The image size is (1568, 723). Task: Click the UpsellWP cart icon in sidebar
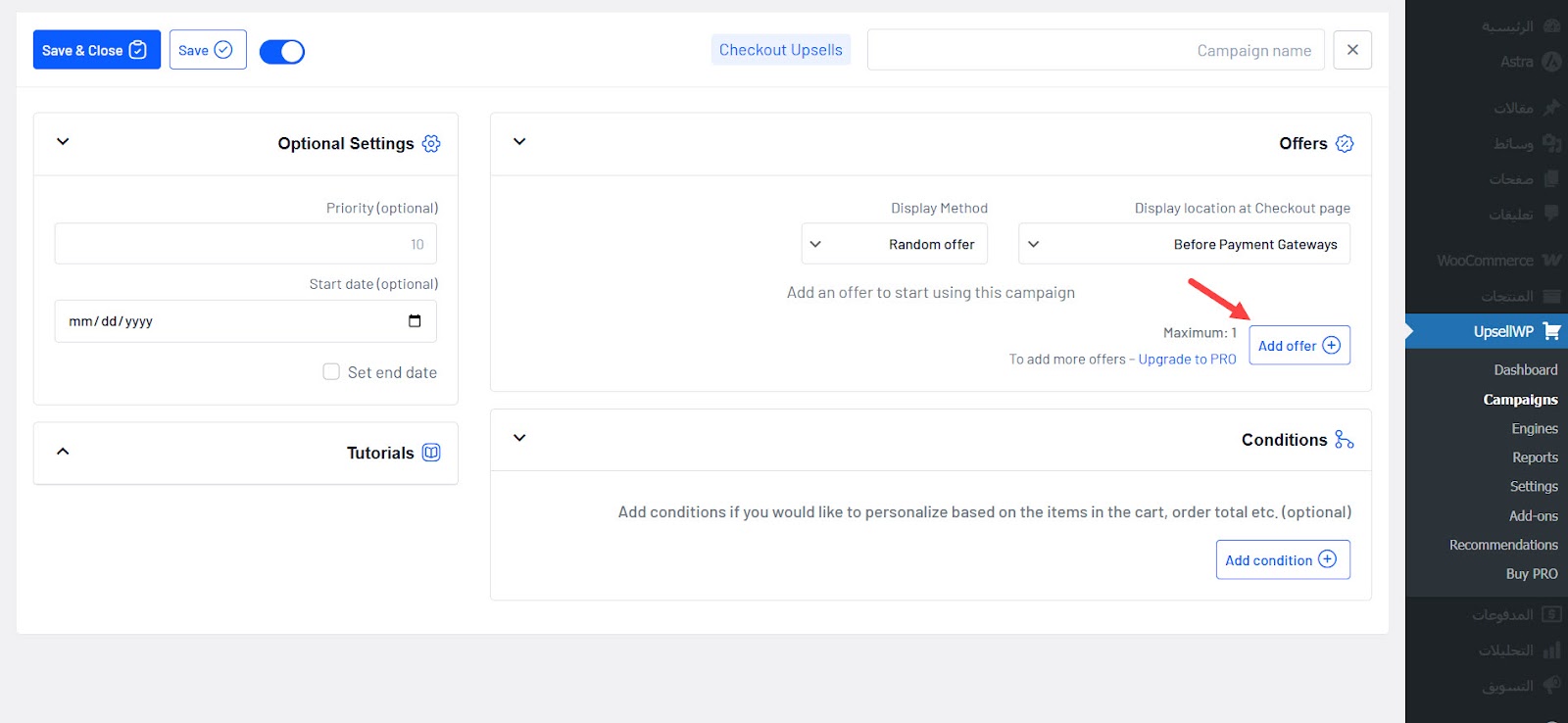[1551, 331]
